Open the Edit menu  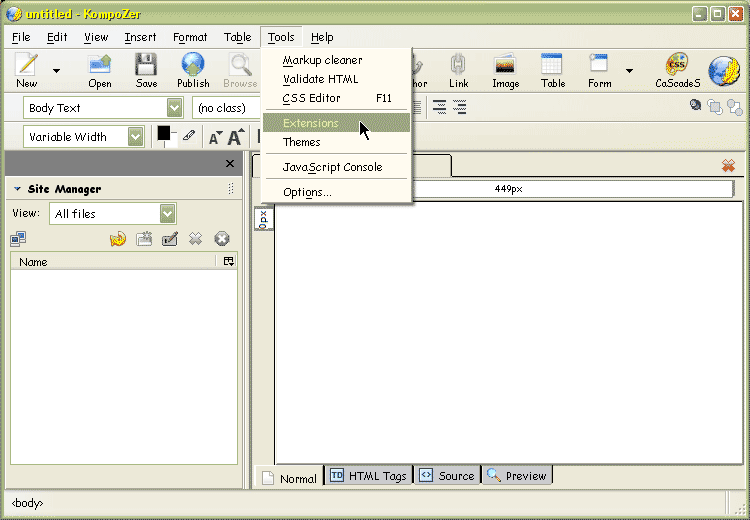coord(57,37)
